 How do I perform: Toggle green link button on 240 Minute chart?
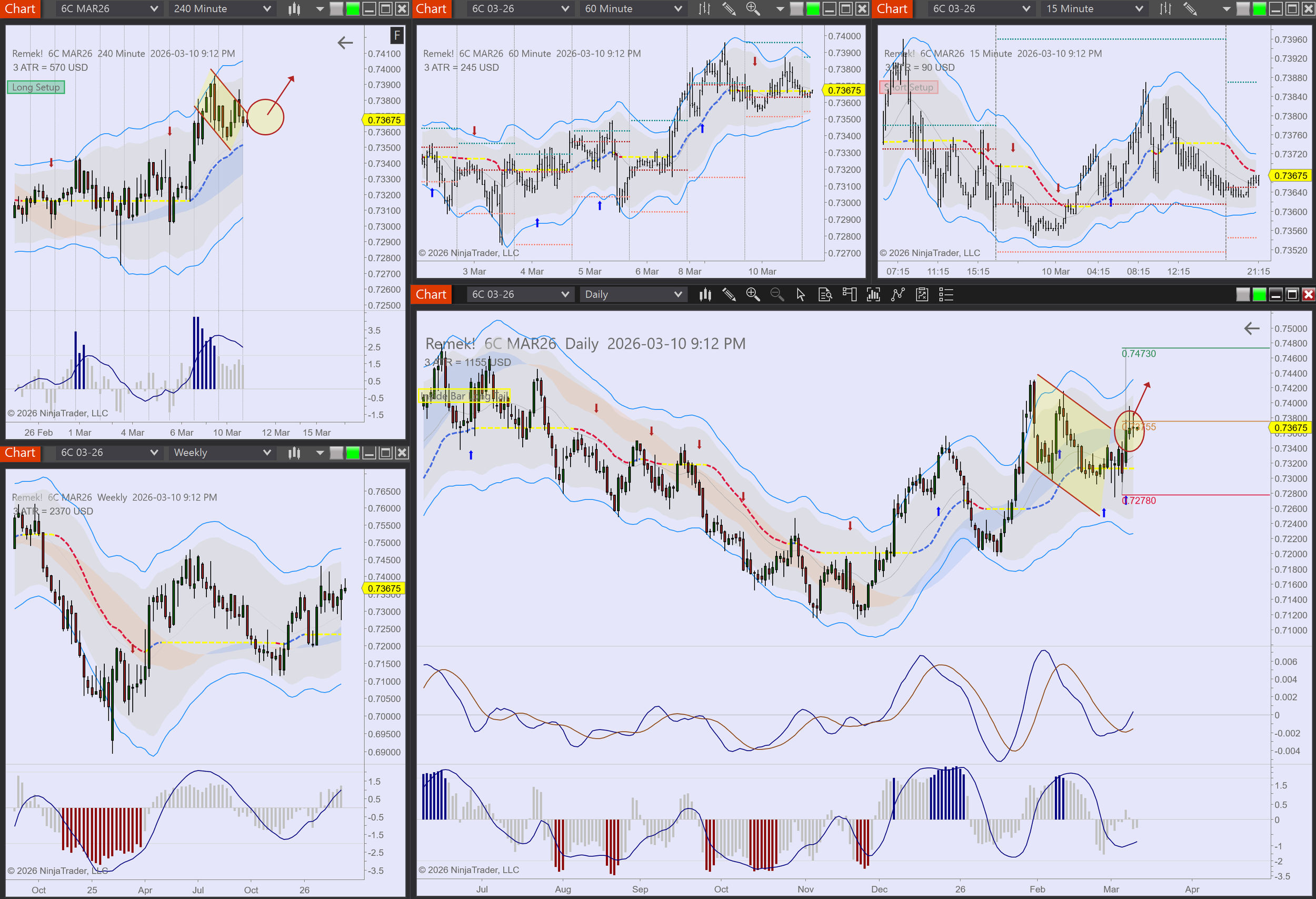353,8
